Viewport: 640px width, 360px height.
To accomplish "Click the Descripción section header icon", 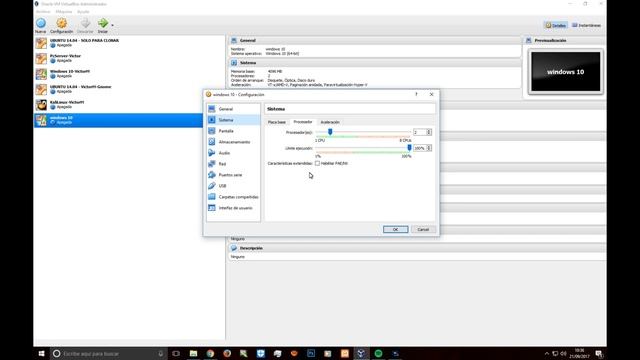I will click(x=234, y=248).
